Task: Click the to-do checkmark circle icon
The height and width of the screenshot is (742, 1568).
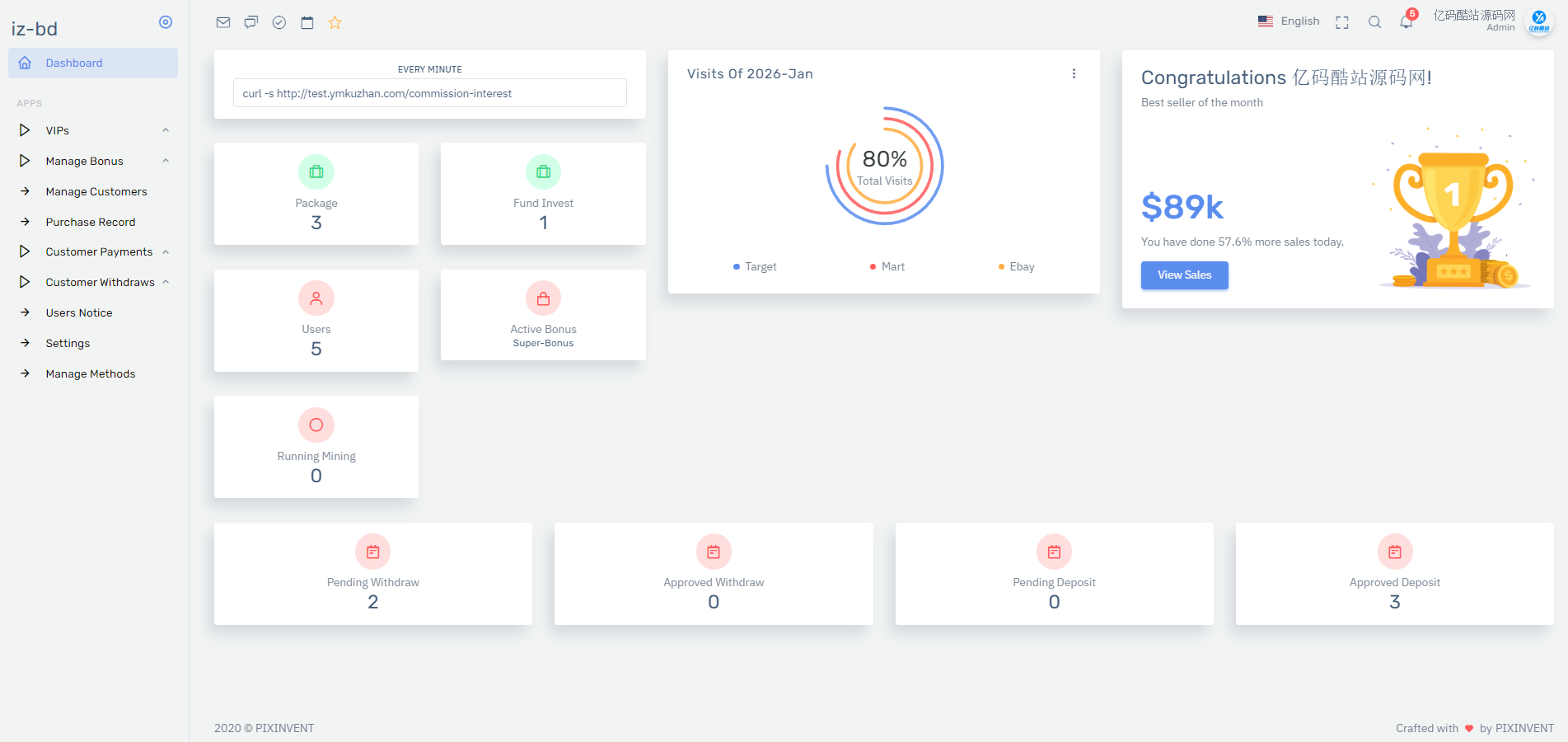Action: point(279,22)
